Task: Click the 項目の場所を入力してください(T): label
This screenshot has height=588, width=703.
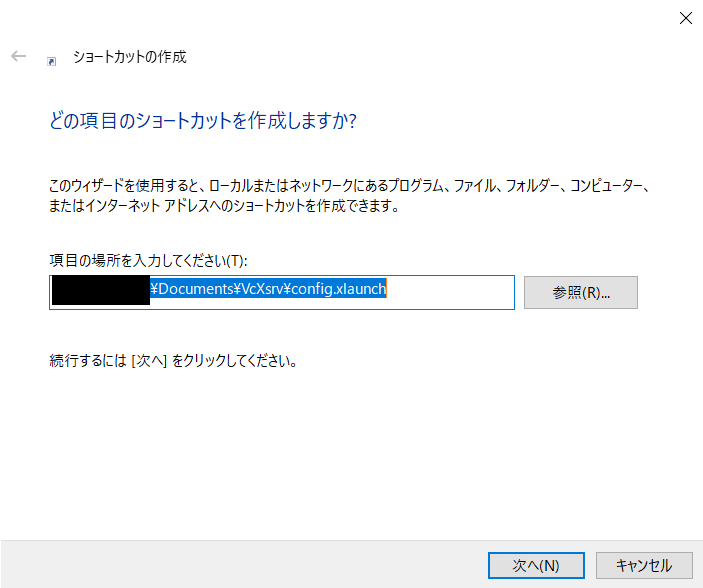Action: [x=148, y=260]
